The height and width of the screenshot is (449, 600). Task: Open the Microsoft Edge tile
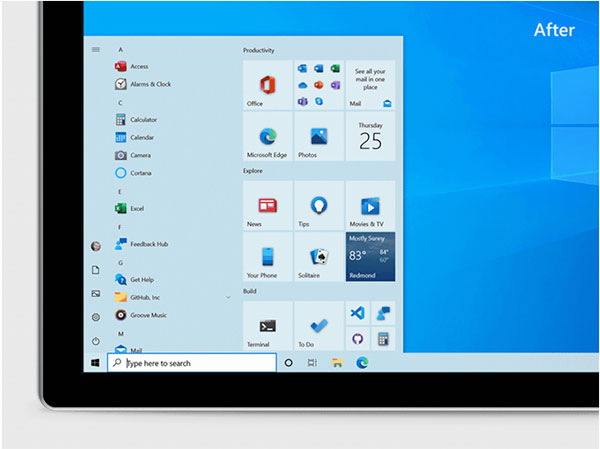click(267, 136)
